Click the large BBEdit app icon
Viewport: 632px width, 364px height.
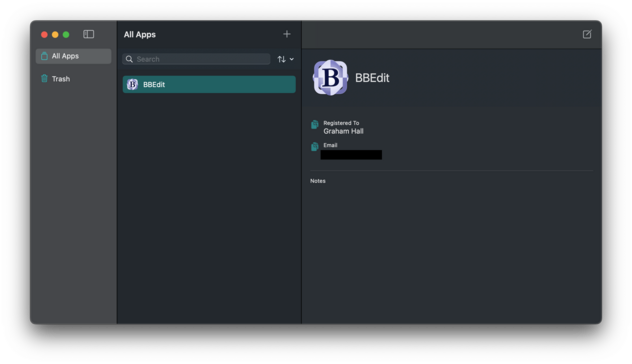click(330, 78)
